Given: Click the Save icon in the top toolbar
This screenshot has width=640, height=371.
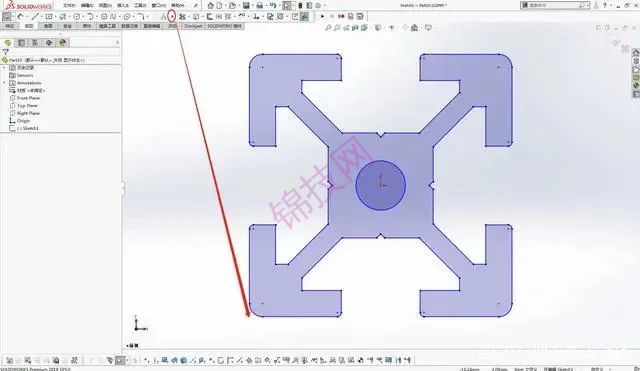Looking at the screenshot, I should coord(246,5).
